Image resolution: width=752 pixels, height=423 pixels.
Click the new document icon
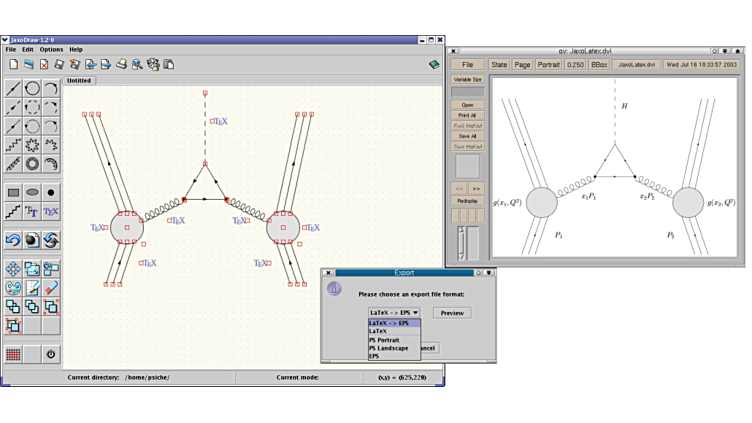tap(13, 64)
